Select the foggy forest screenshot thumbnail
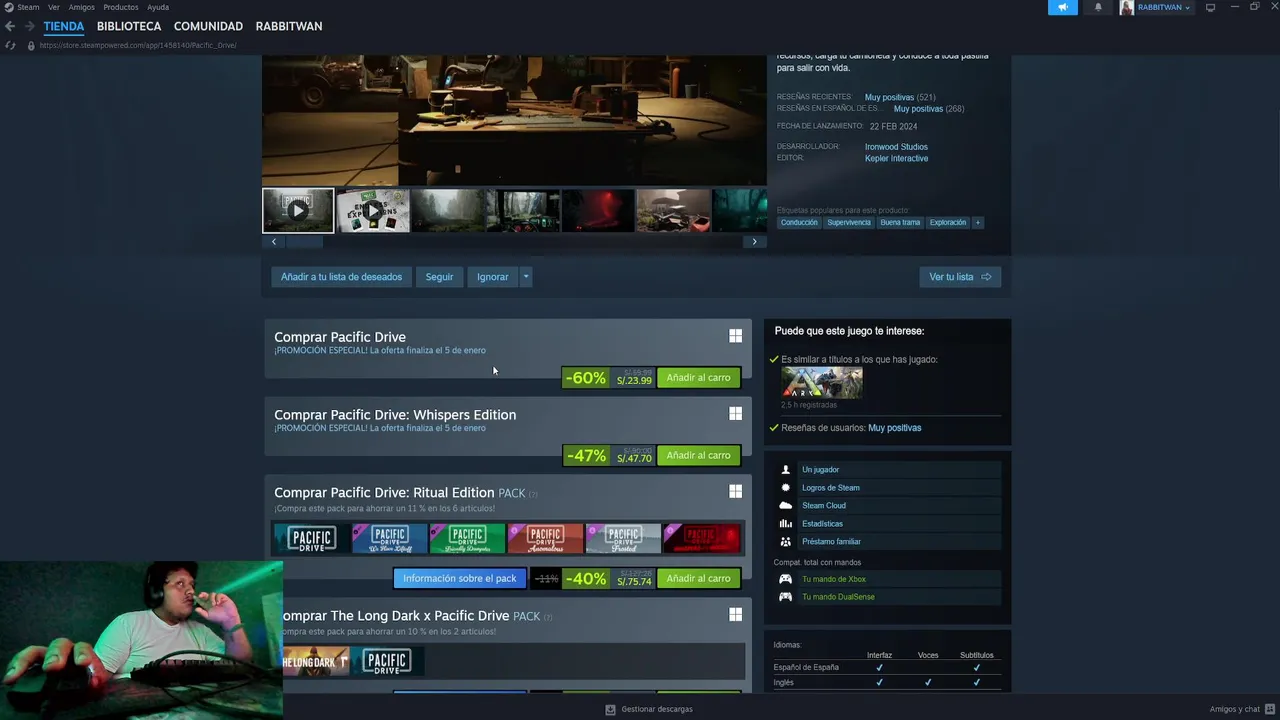This screenshot has width=1280, height=720. click(x=448, y=210)
